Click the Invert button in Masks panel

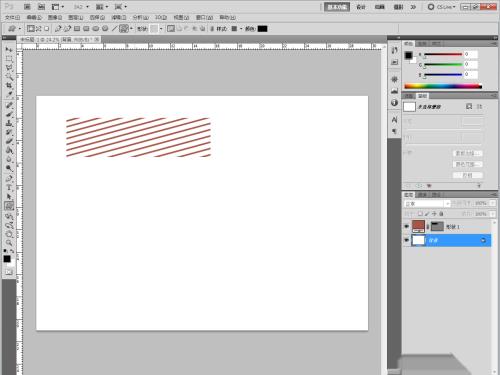468,175
